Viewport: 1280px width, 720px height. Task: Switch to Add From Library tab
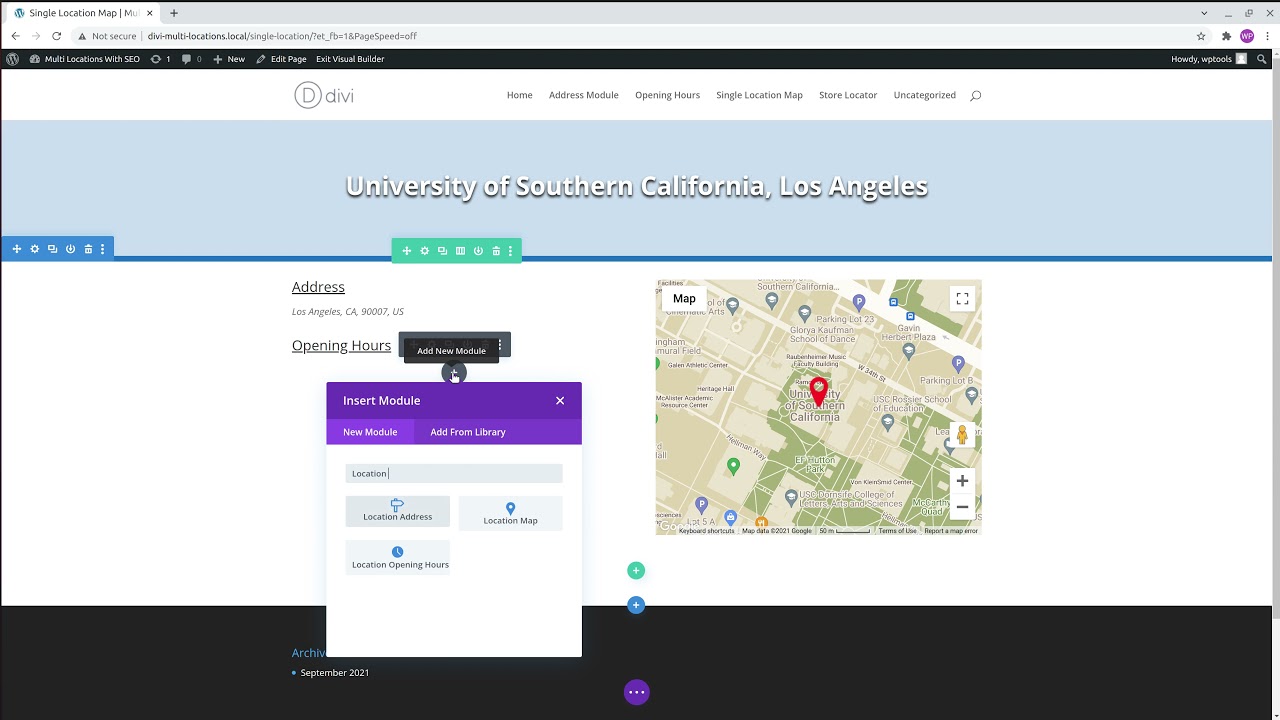point(468,432)
